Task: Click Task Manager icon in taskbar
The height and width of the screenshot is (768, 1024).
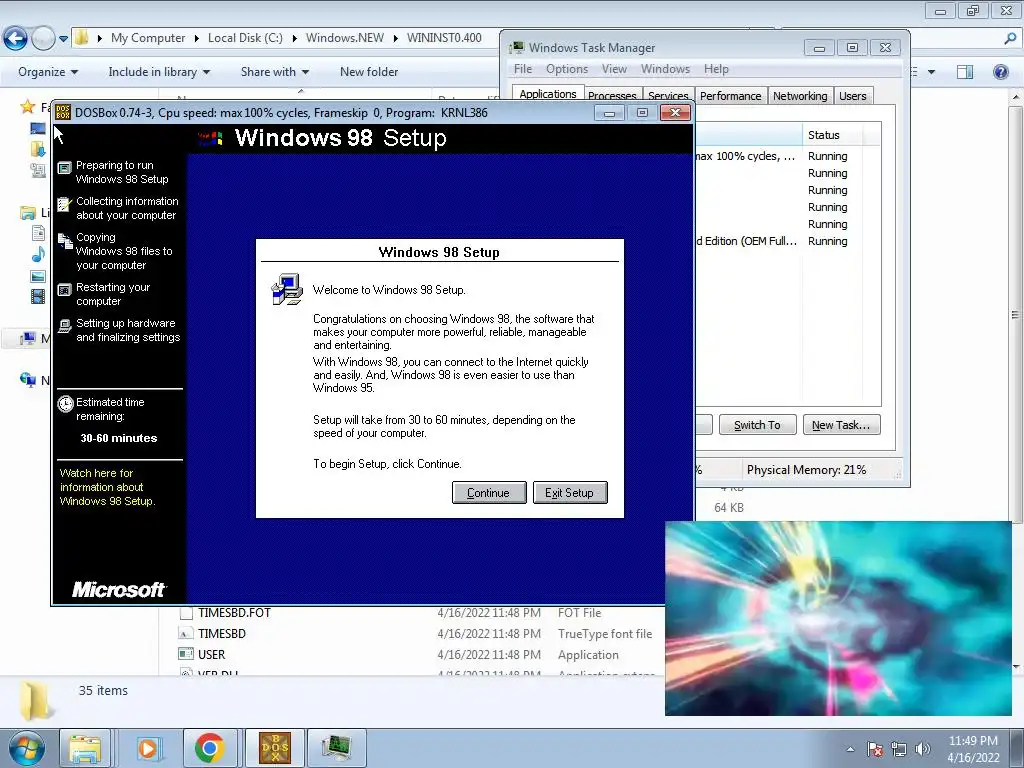Action: click(x=337, y=748)
